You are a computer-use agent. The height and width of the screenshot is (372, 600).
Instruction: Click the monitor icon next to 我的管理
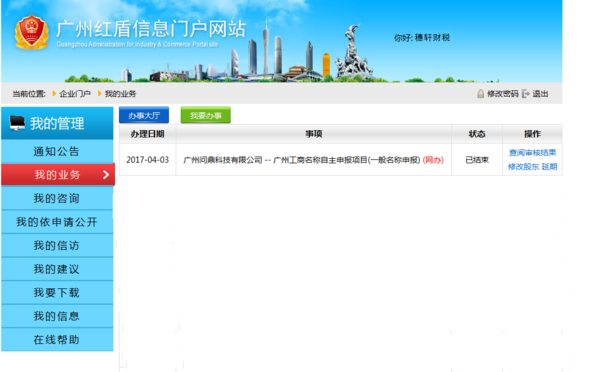coord(17,123)
